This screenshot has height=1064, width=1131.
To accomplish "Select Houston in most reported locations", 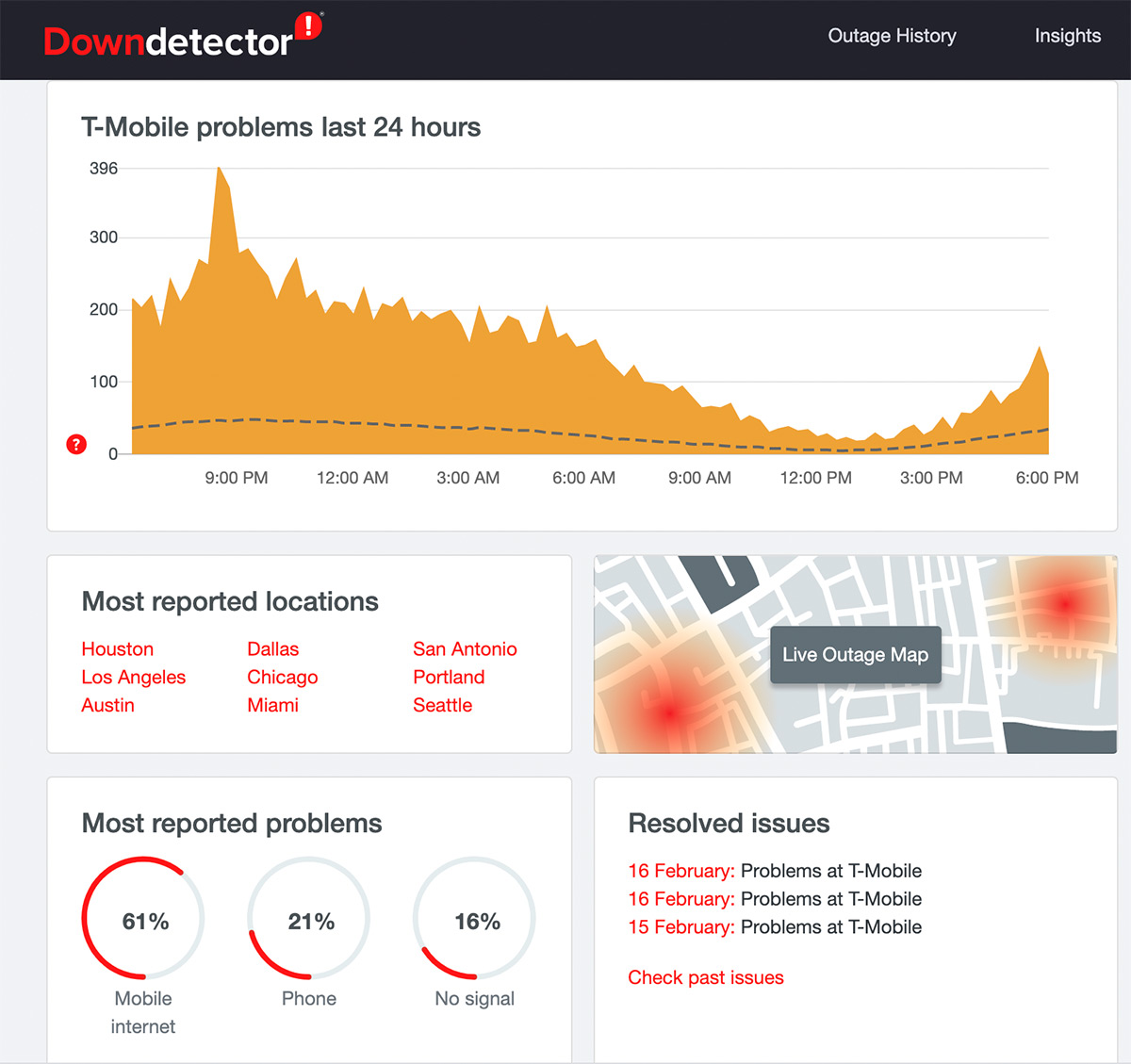I will tap(118, 648).
